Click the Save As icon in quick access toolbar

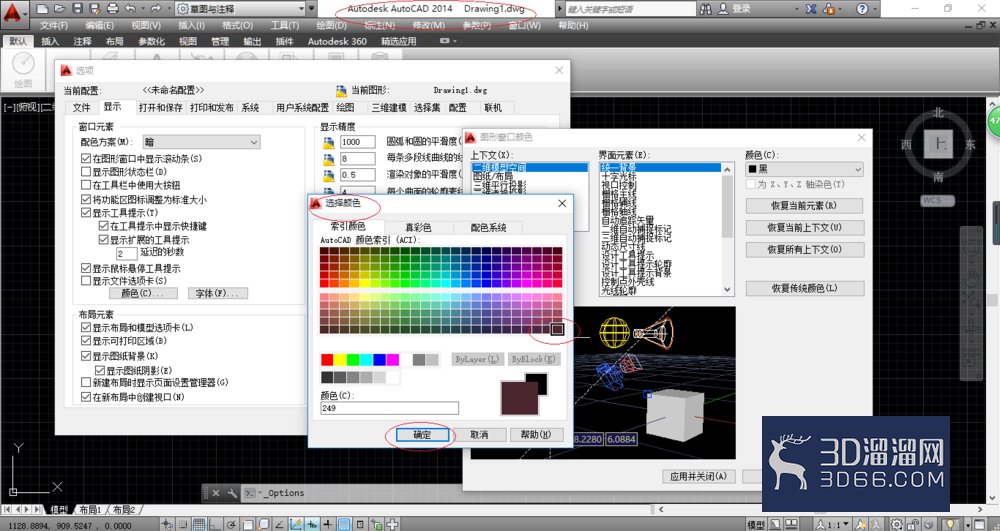point(94,9)
